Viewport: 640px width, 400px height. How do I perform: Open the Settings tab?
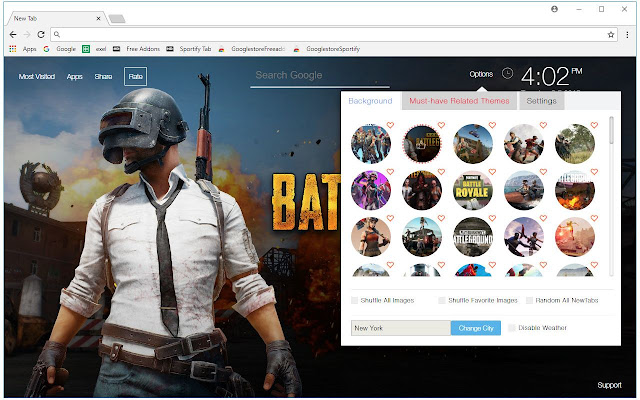click(541, 101)
